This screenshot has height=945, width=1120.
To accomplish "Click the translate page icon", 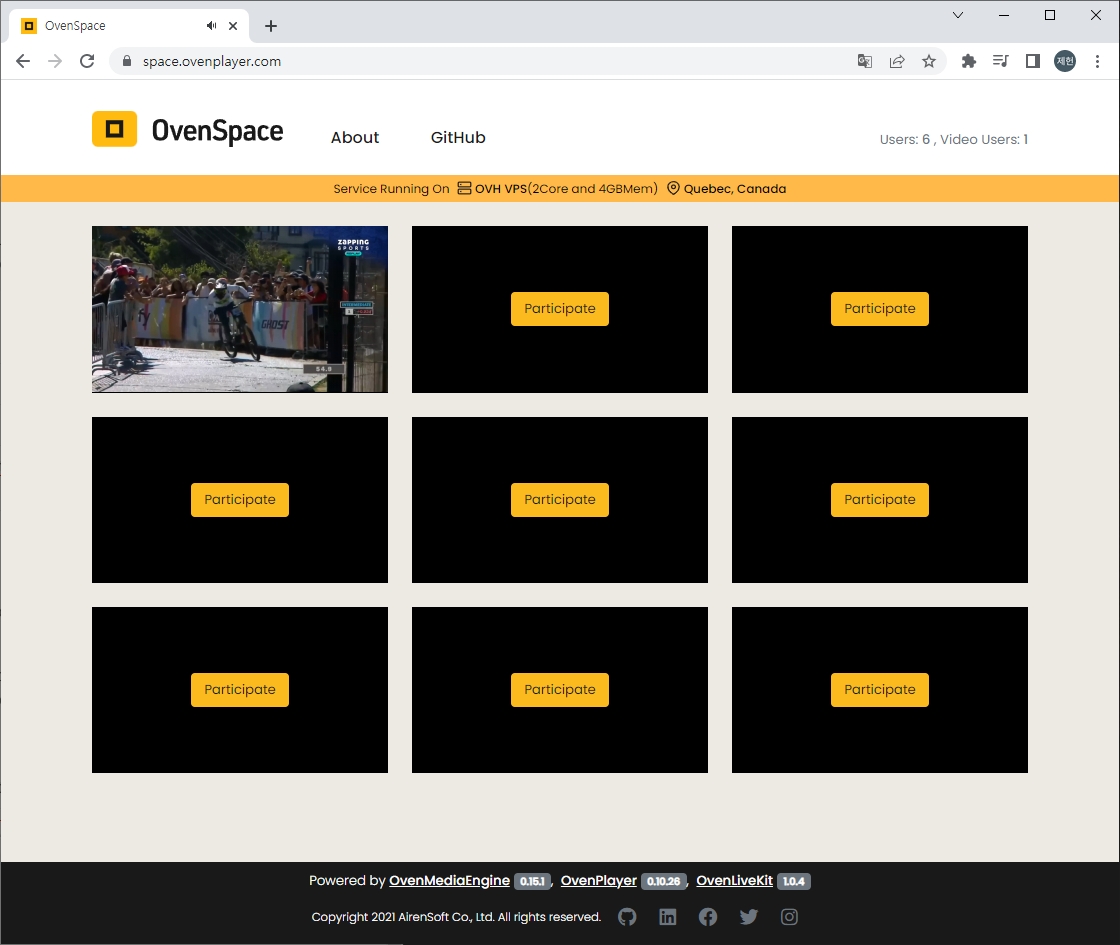I will pyautogui.click(x=865, y=61).
